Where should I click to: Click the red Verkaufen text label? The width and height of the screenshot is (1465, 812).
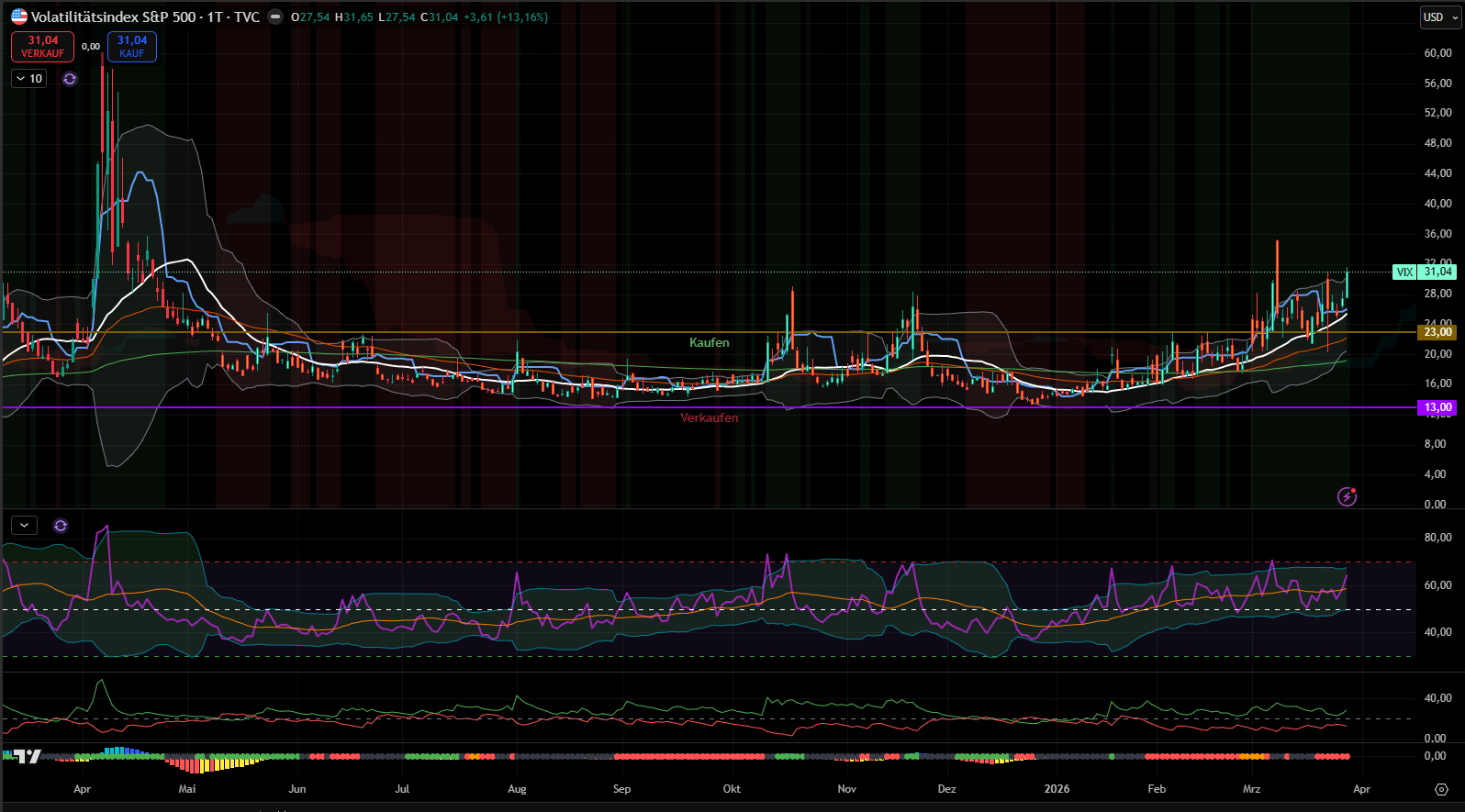(x=709, y=417)
